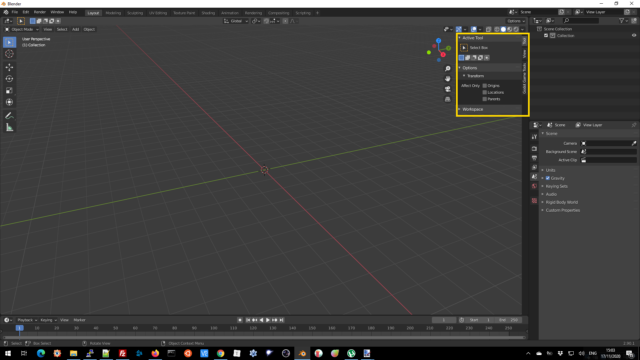Open the Playback menu in the timeline

tap(27, 320)
